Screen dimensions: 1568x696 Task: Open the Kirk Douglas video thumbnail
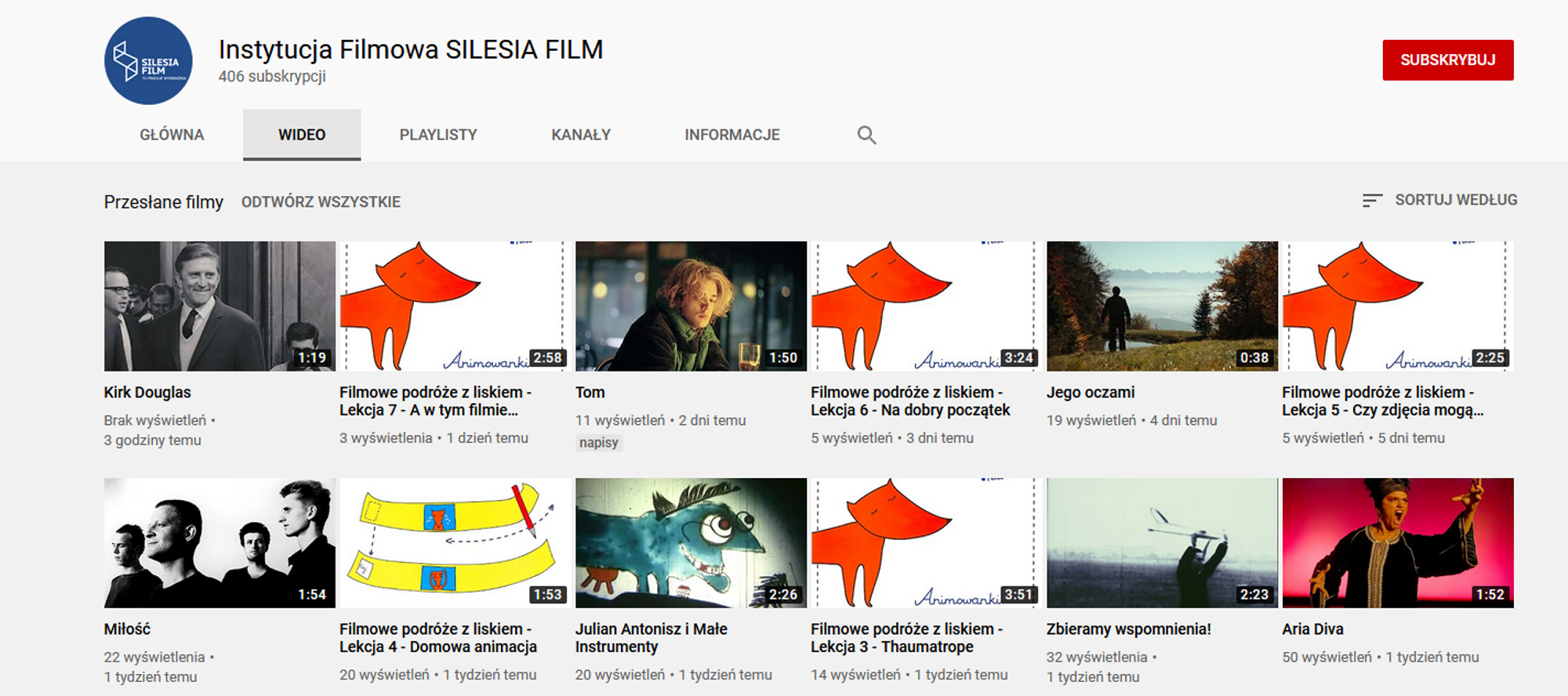tap(220, 306)
